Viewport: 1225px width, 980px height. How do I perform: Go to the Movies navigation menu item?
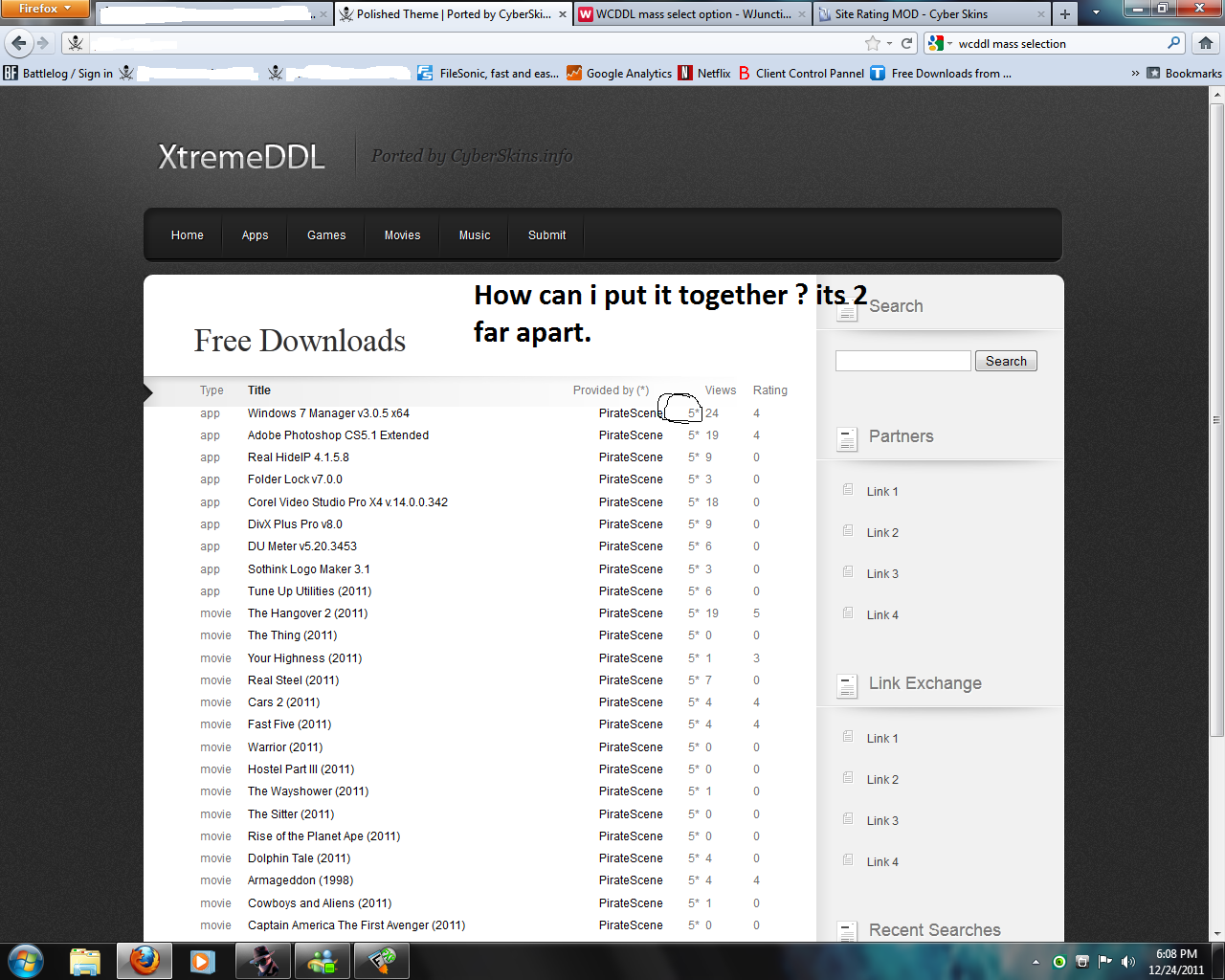[x=402, y=235]
